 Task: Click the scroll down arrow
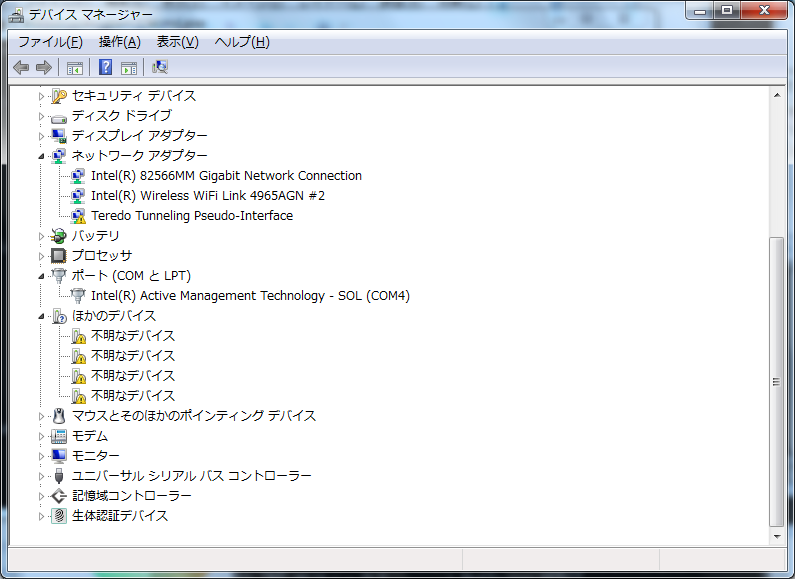(777, 536)
